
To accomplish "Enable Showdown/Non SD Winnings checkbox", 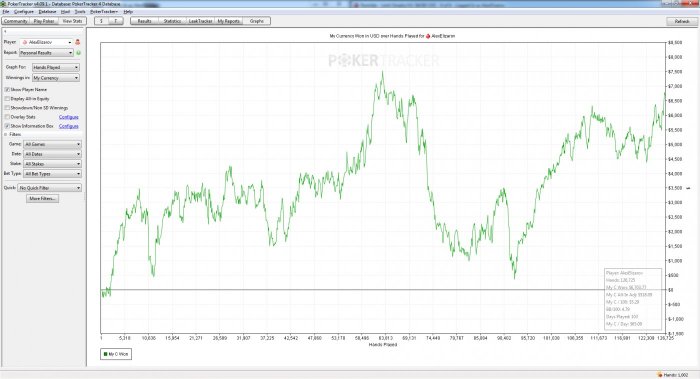I will pos(7,108).
